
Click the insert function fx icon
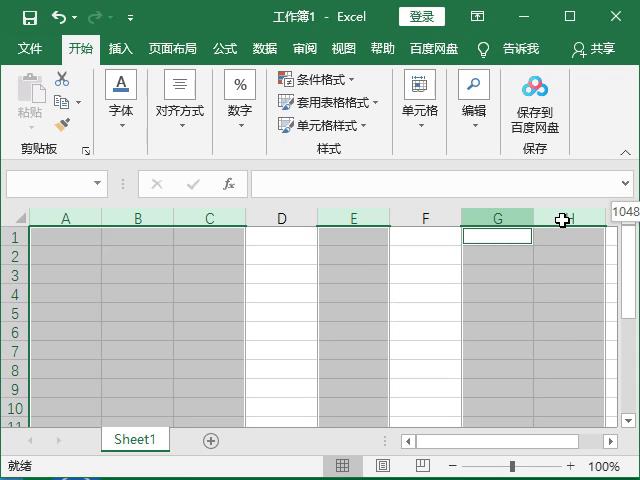[229, 184]
